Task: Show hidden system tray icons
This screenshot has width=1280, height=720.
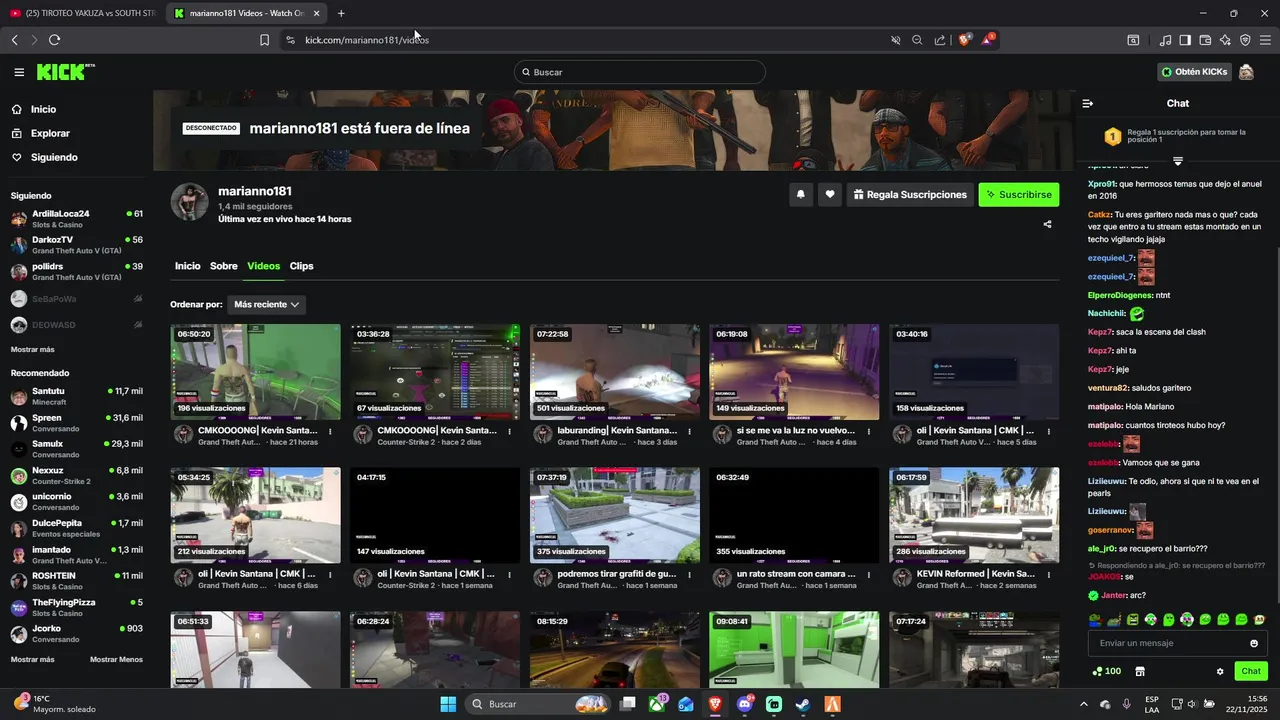Action: coord(1084,704)
